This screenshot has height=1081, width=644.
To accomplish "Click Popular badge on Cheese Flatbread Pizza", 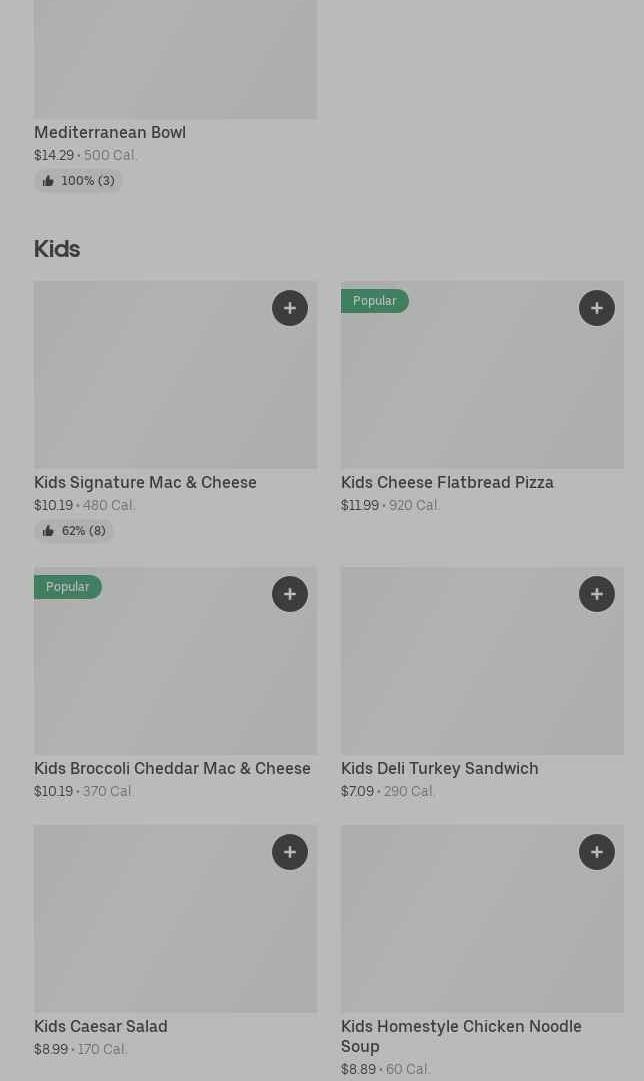I will click(374, 301).
